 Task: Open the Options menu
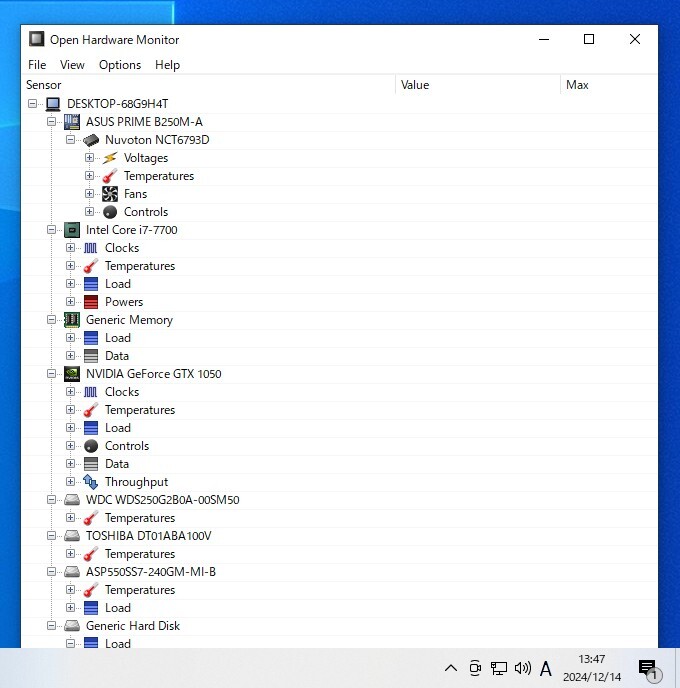click(120, 65)
